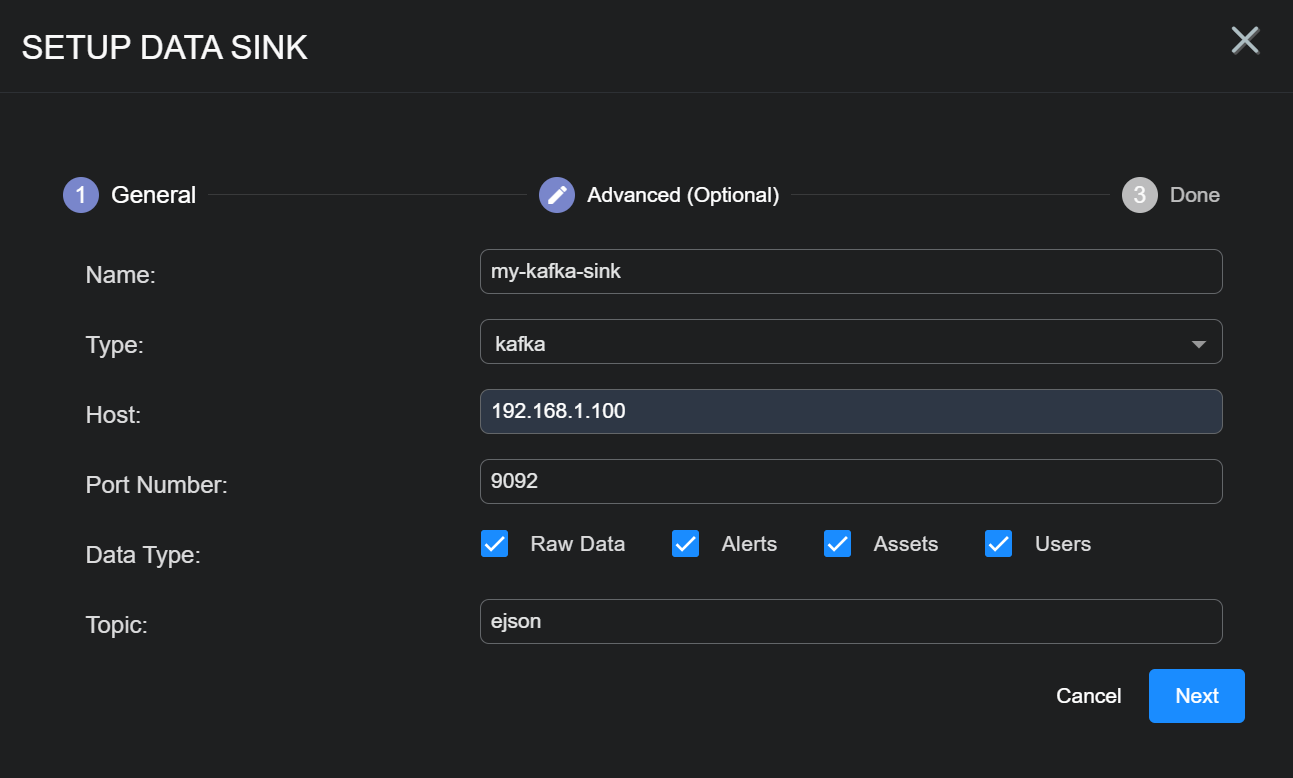Select the Done step label

click(x=1194, y=195)
